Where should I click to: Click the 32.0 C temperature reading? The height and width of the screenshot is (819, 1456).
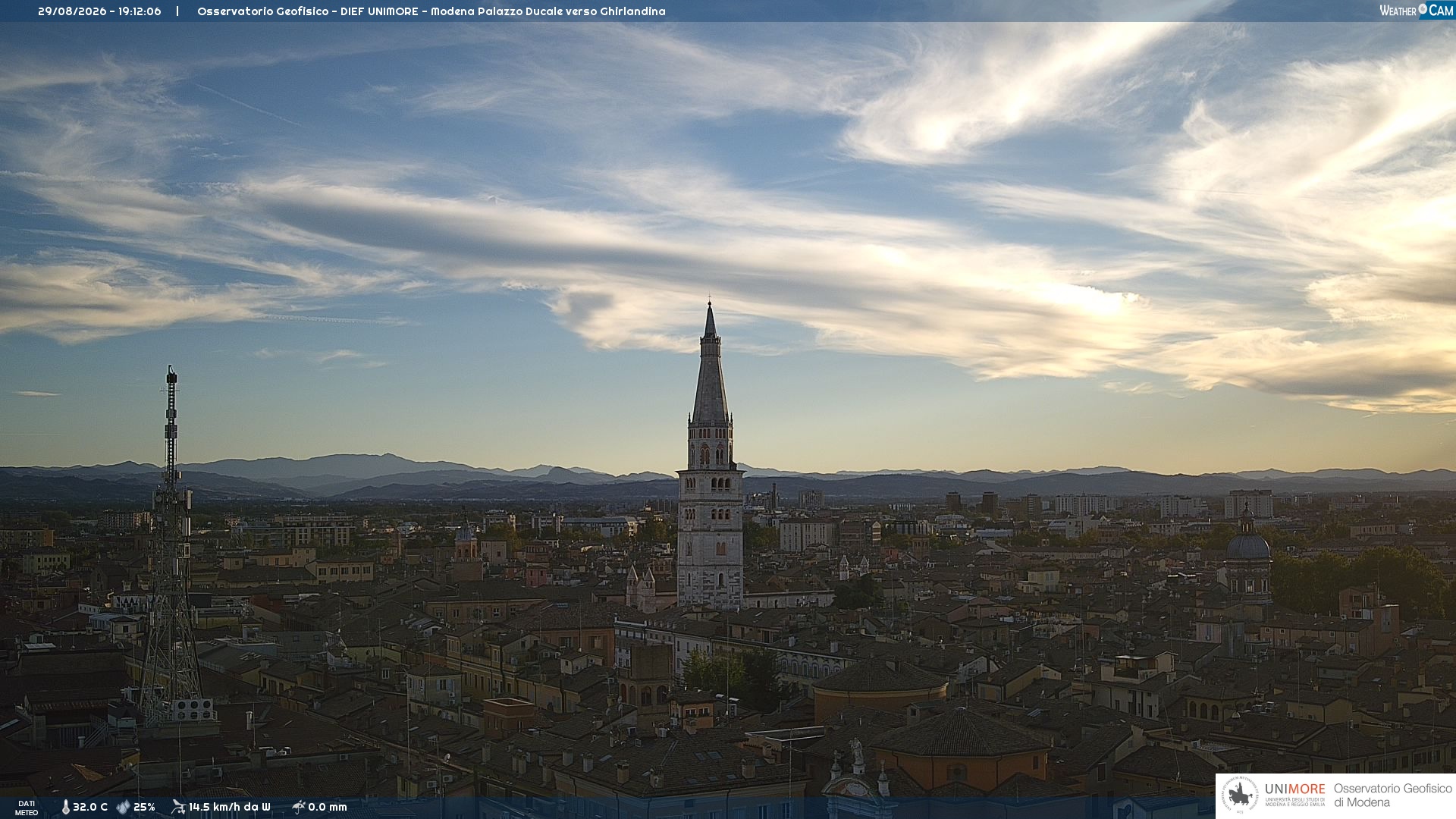(90, 808)
